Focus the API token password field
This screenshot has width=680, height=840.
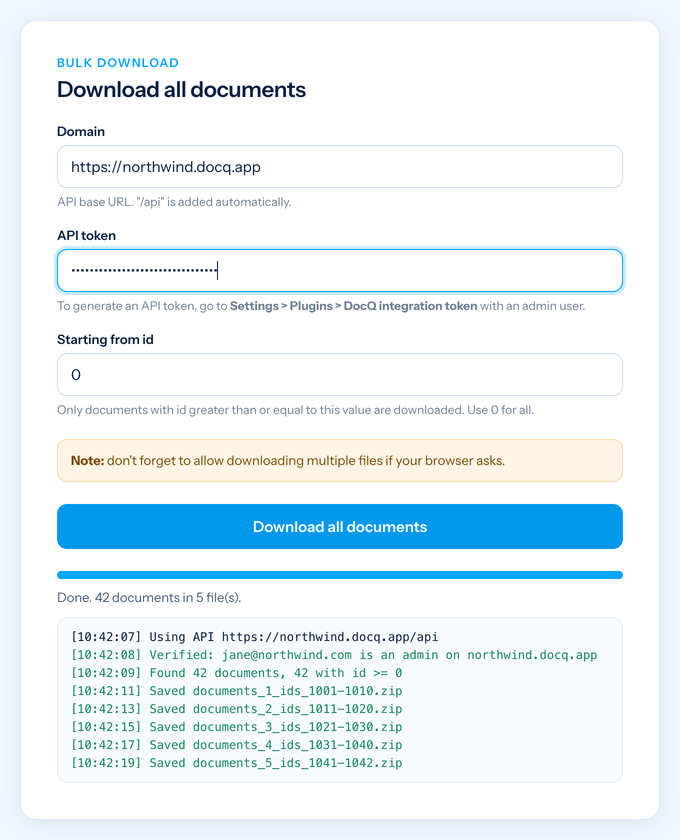tap(340, 271)
